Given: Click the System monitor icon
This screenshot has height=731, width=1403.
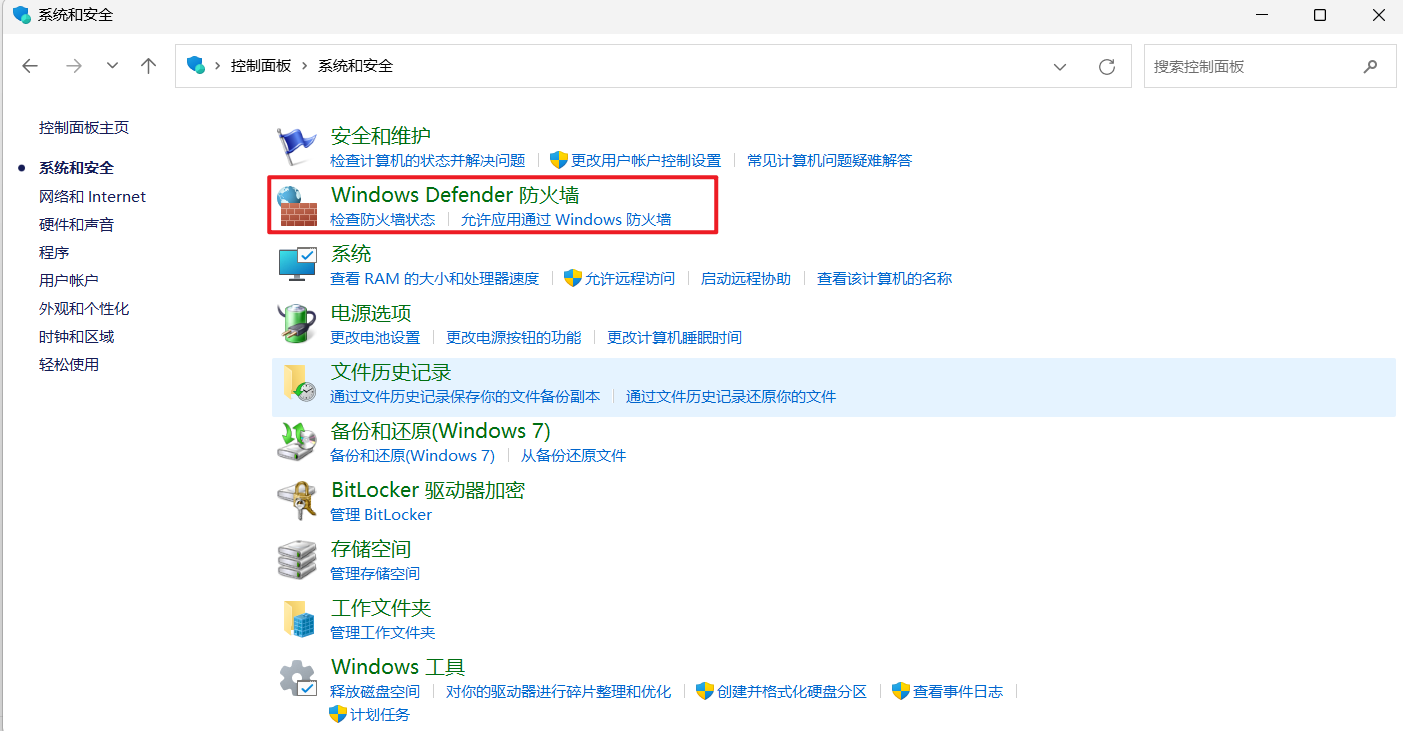Looking at the screenshot, I should pos(297,264).
